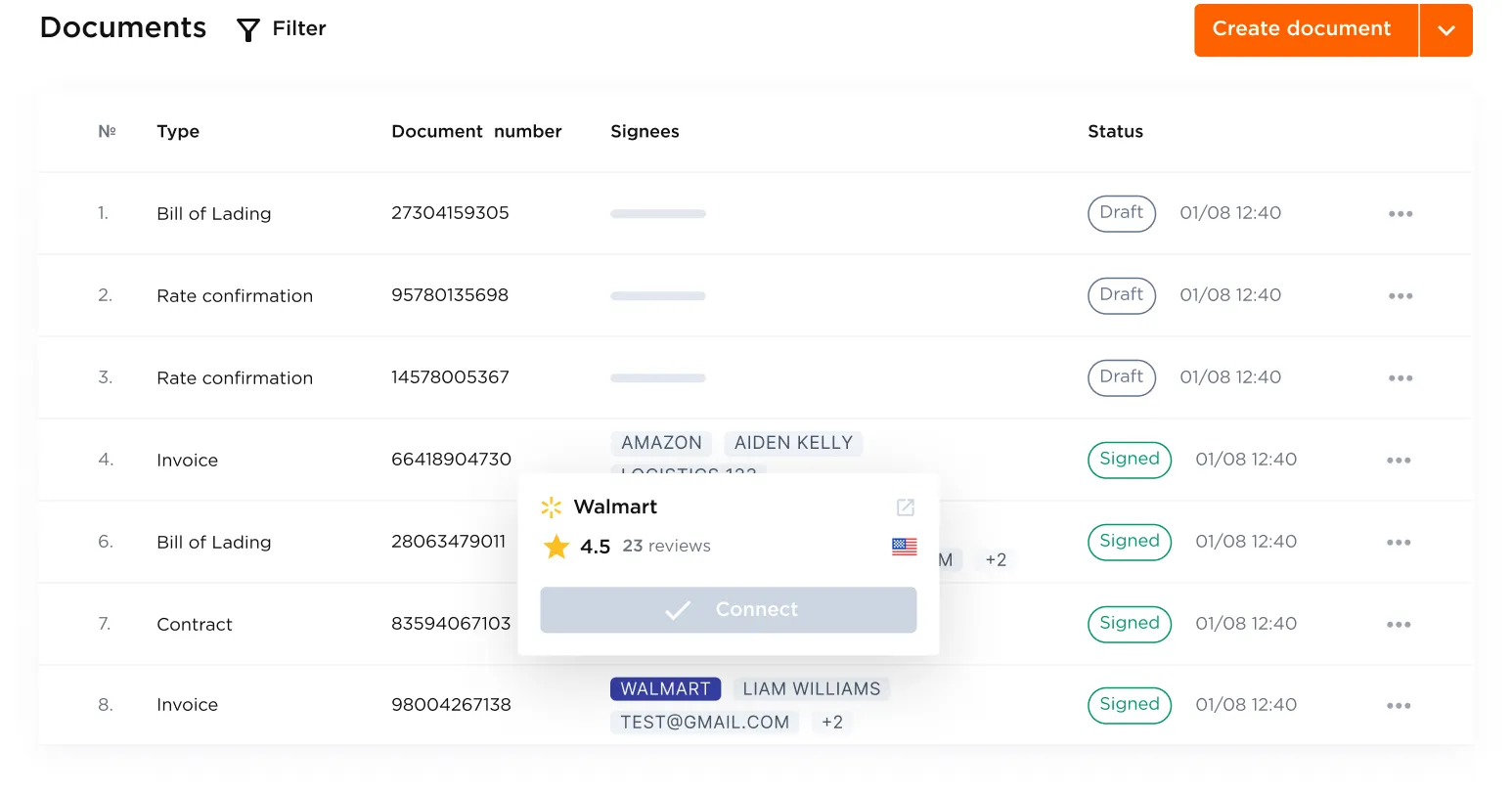The image size is (1512, 793).
Task: Open options menu for Bill of Lading 27304159305
Action: pyautogui.click(x=1400, y=213)
